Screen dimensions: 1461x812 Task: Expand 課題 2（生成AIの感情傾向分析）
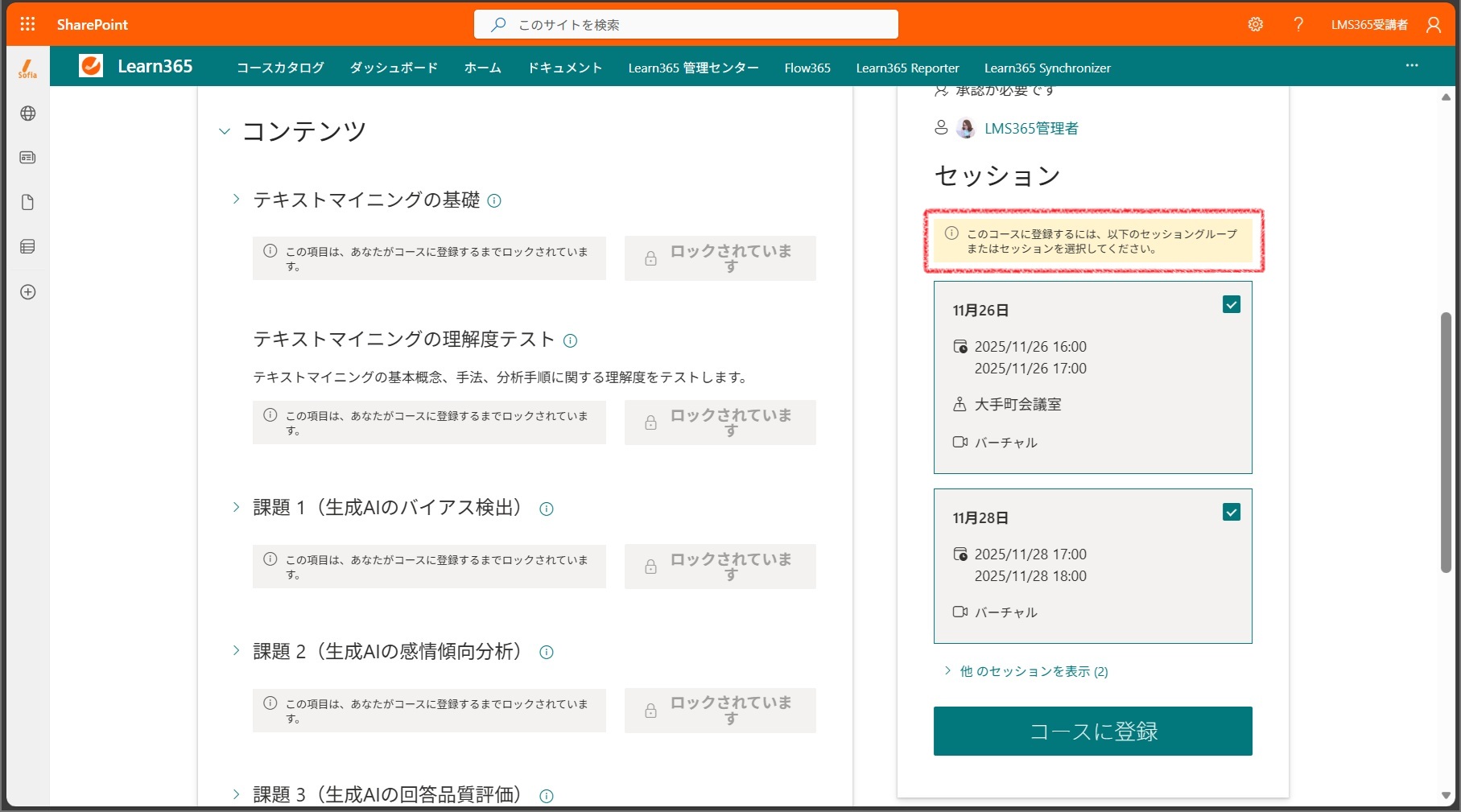236,650
